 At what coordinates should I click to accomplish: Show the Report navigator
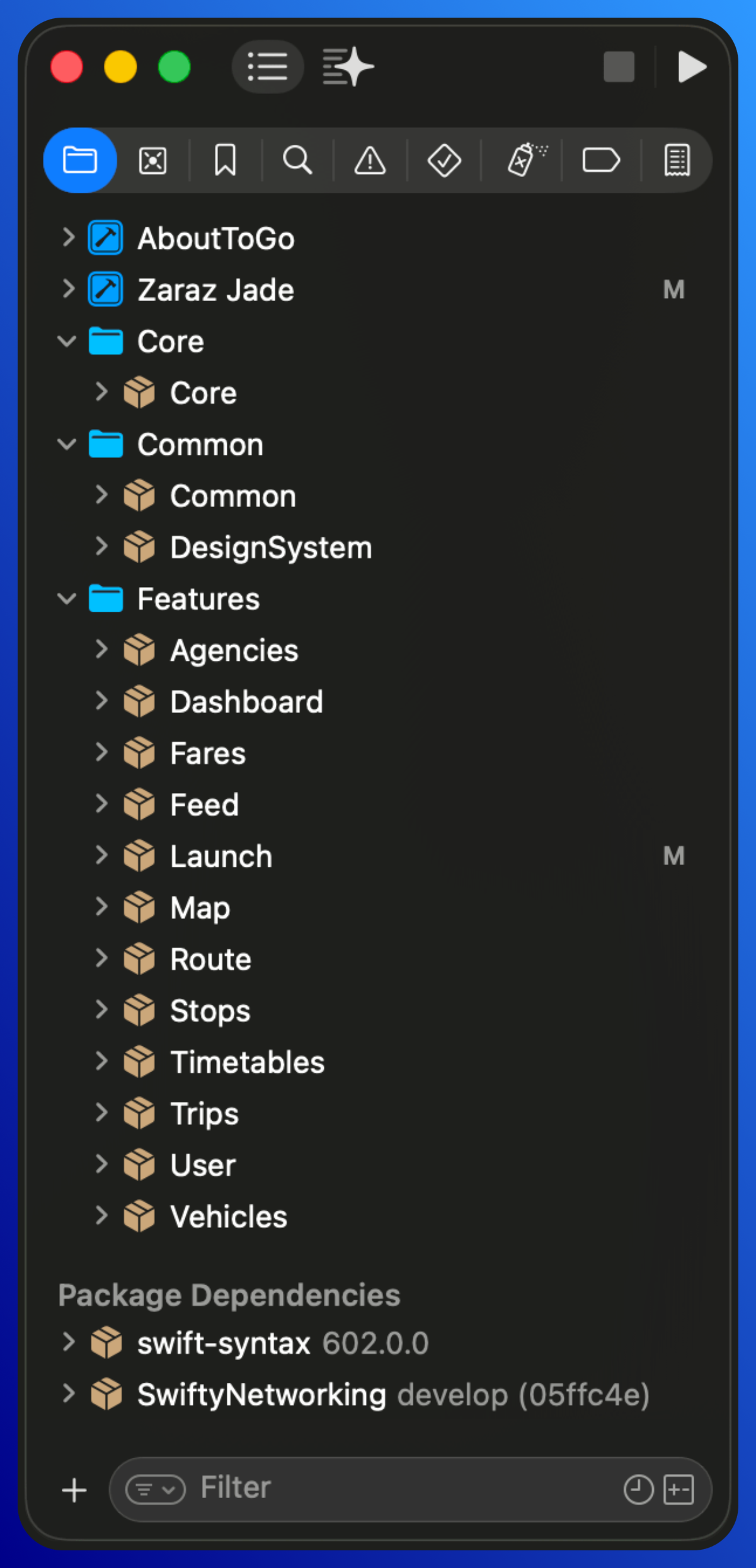(677, 161)
